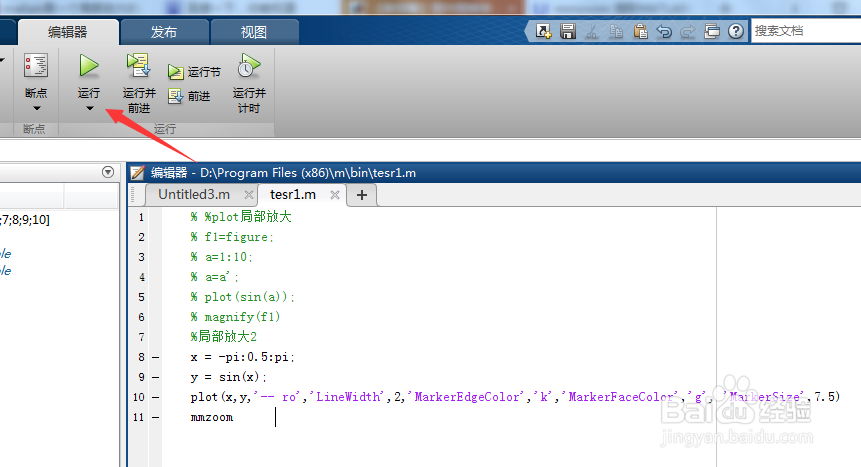Click the 'y = sin(x);' code line

tap(228, 377)
